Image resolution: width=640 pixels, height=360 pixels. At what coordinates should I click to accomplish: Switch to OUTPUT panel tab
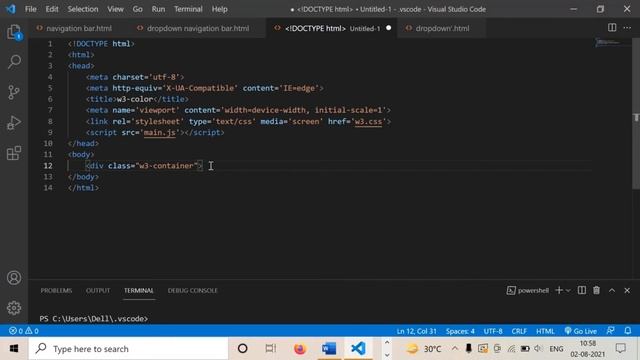pyautogui.click(x=98, y=290)
